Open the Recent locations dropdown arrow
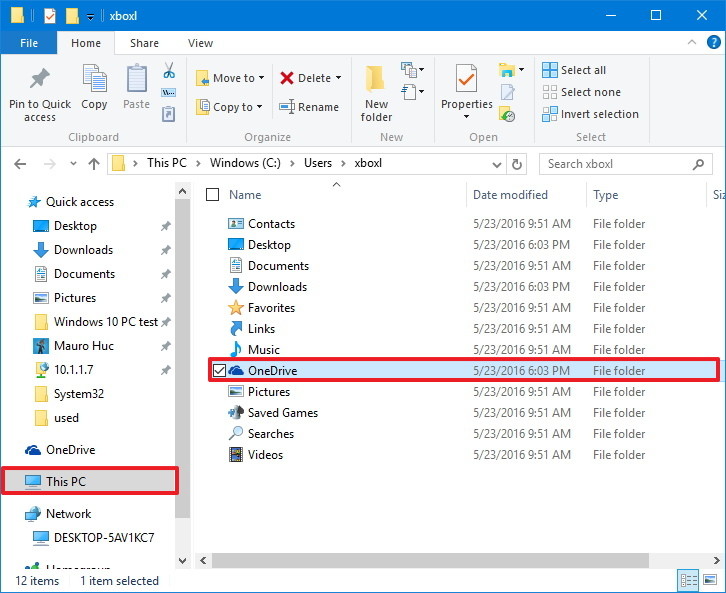The image size is (726, 593). click(73, 164)
